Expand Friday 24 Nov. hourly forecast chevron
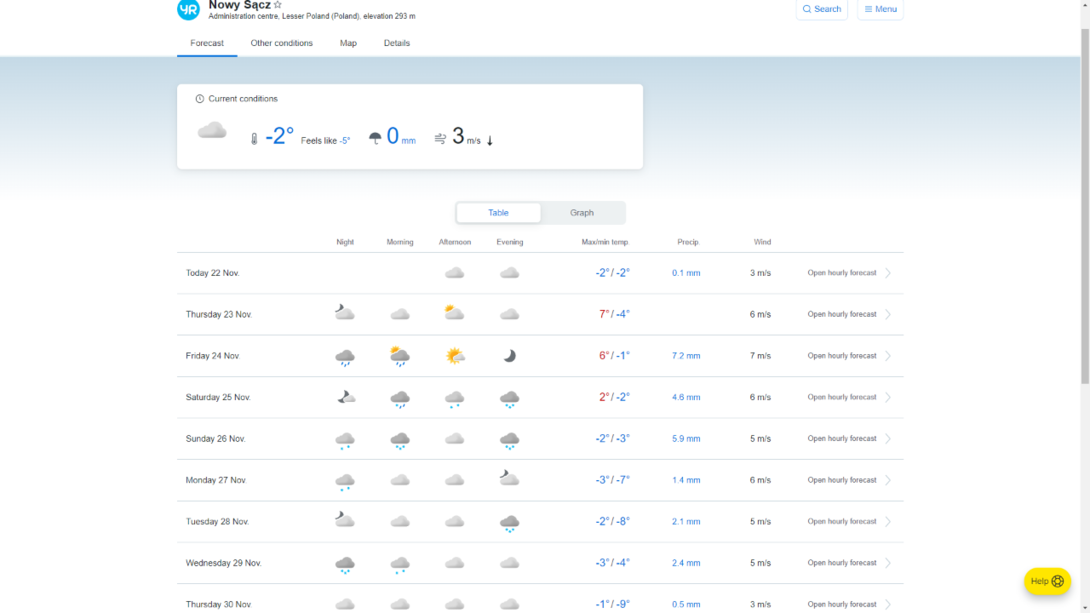This screenshot has height=613, width=1090. click(x=888, y=356)
